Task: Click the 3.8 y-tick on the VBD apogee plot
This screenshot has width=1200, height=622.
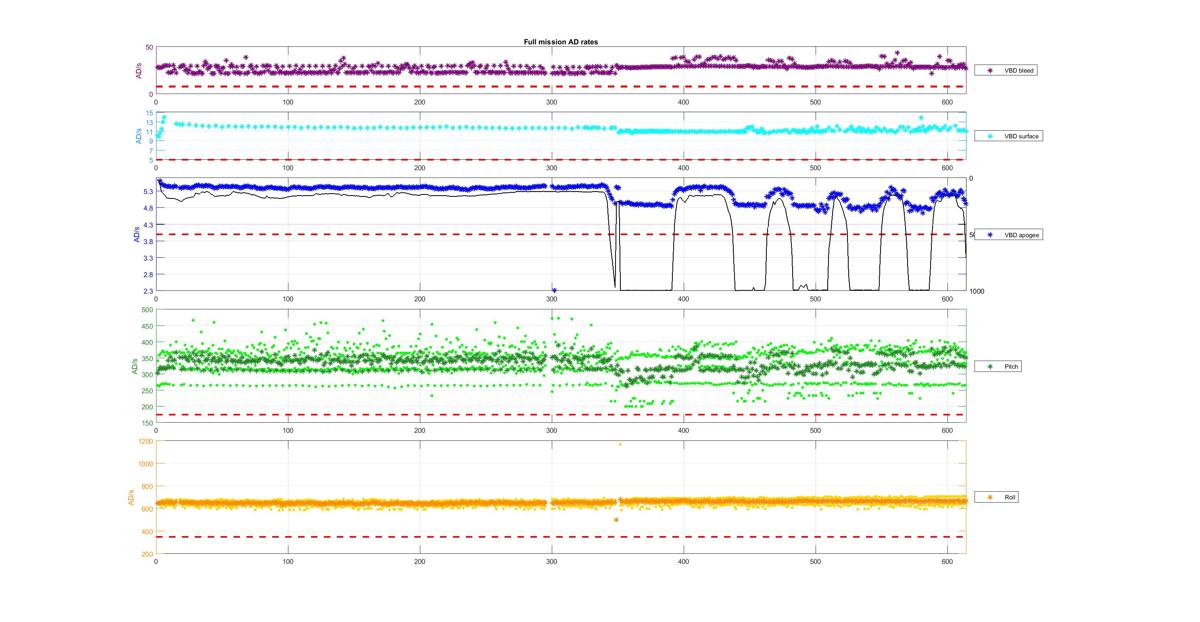Action: point(147,241)
